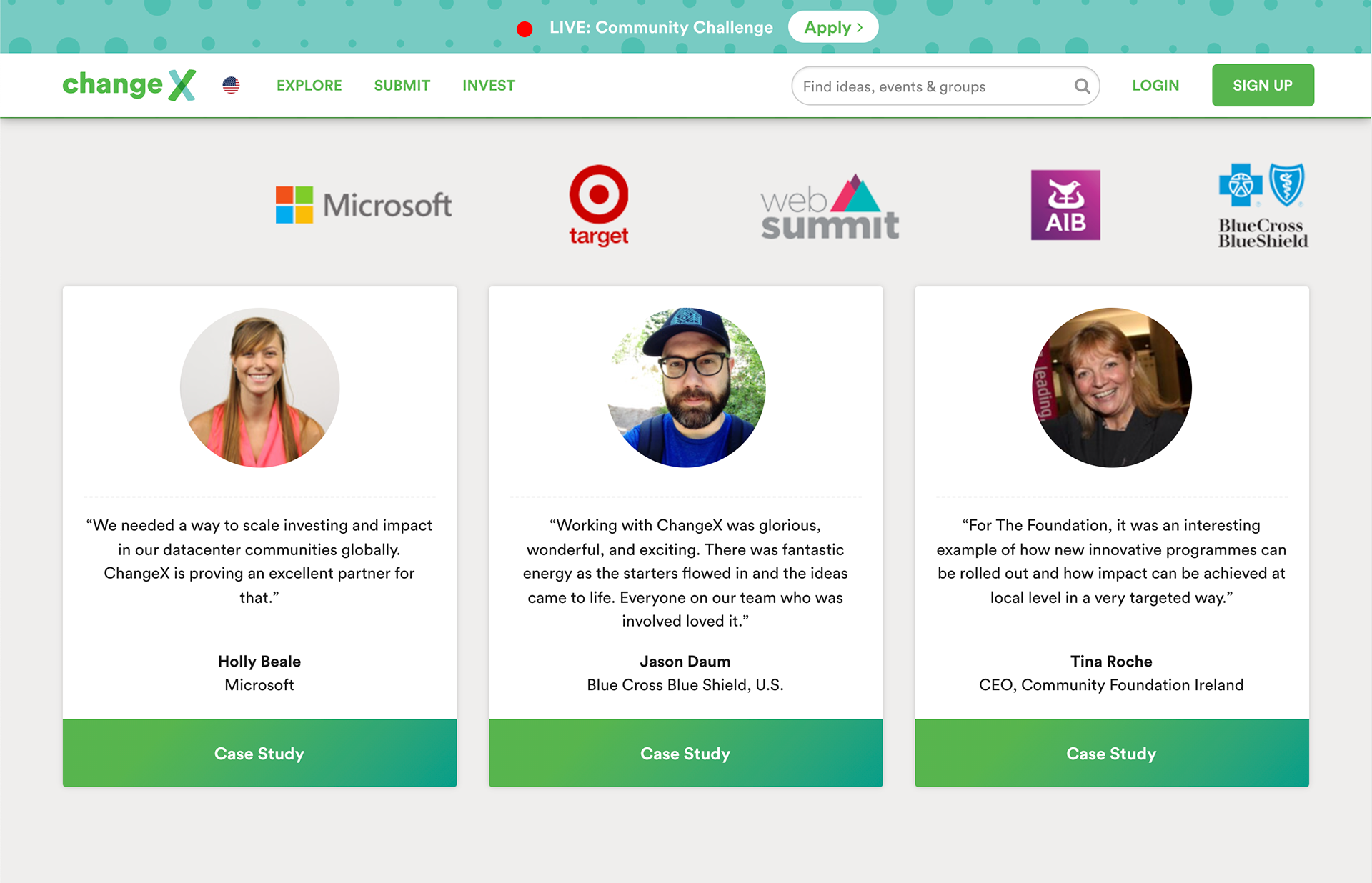Click the red LIVE indicator dot

pos(525,29)
